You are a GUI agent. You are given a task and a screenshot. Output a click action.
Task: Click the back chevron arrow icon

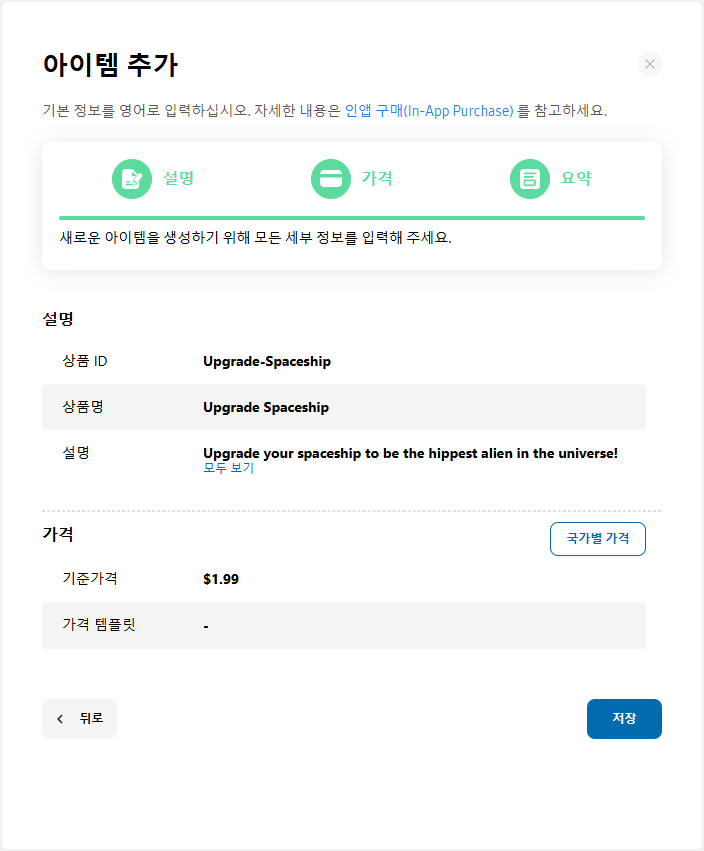point(60,719)
